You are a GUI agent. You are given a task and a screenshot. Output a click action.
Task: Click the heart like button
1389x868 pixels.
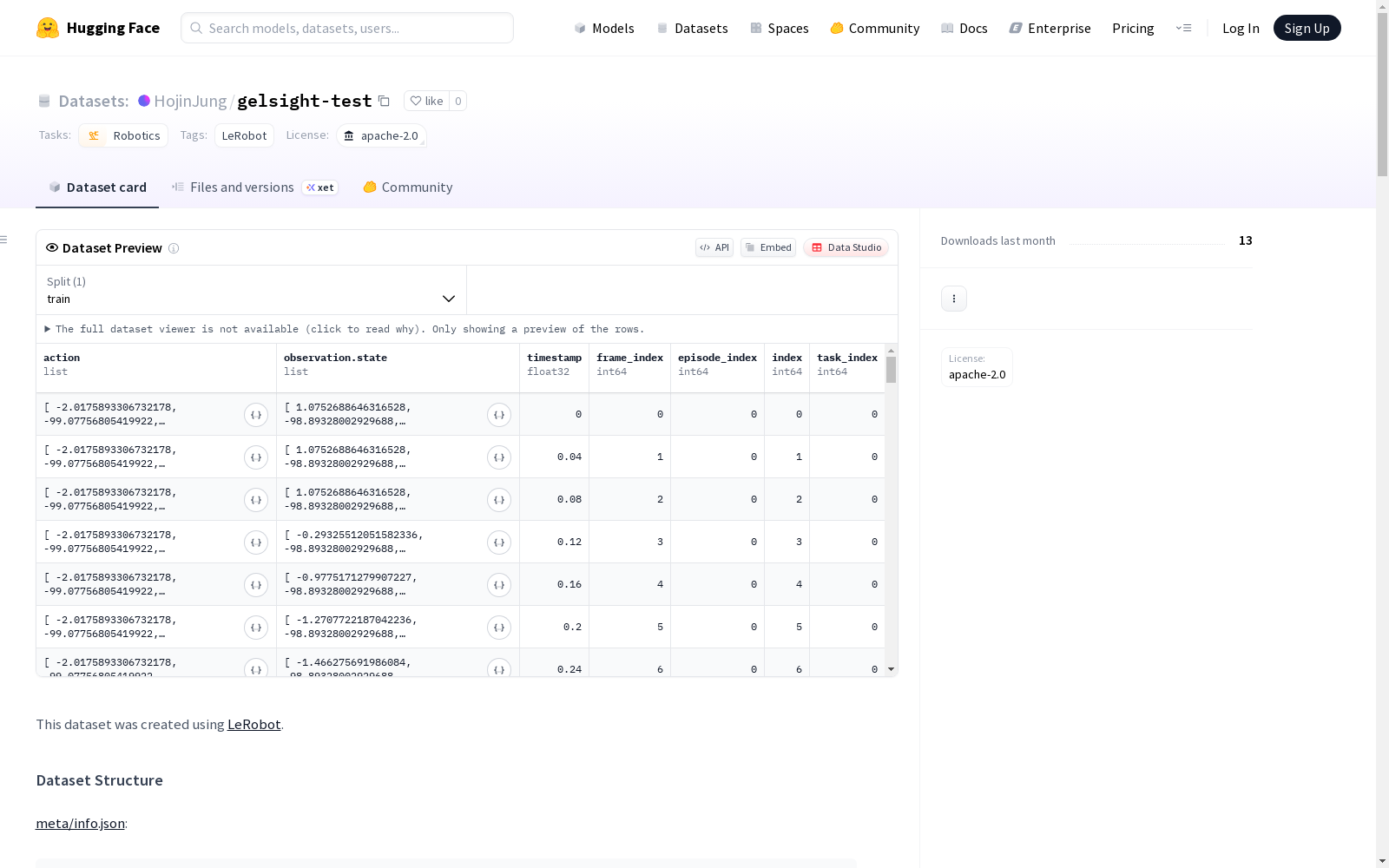[426, 101]
